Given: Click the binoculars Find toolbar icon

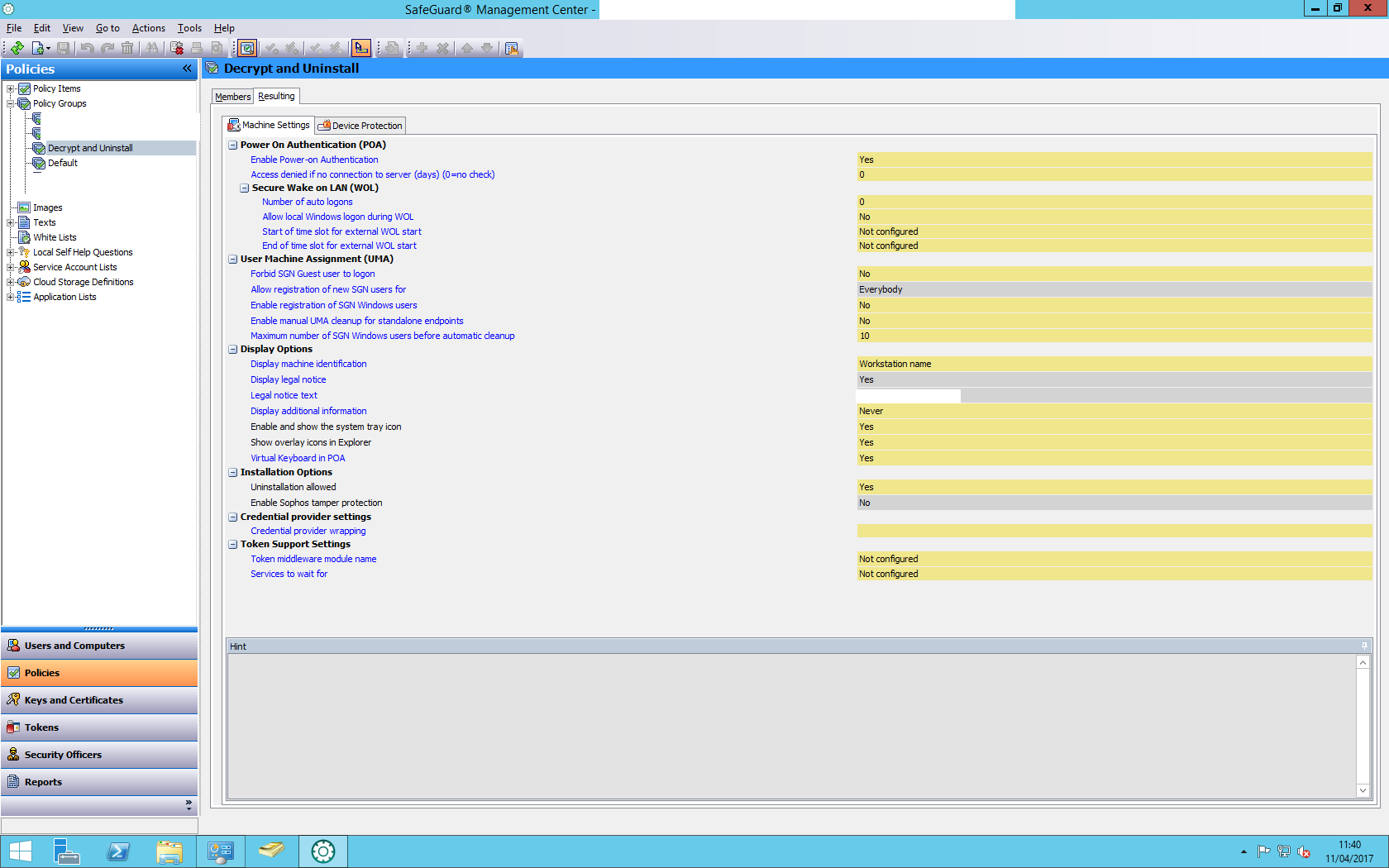Looking at the screenshot, I should click(152, 48).
